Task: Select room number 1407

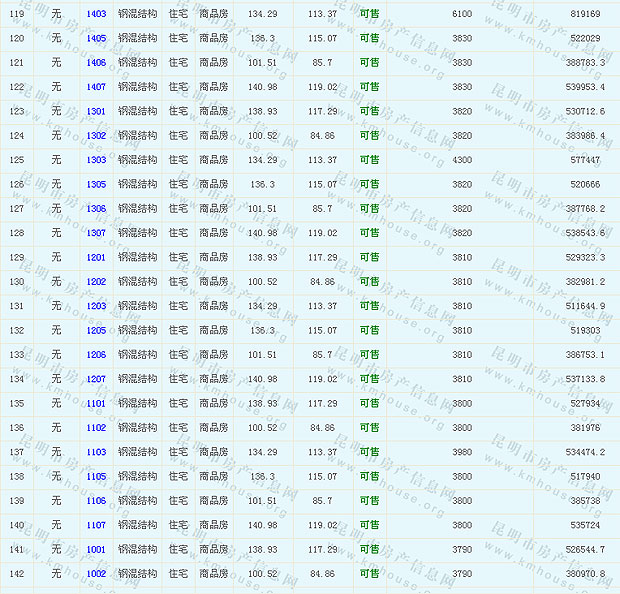Action: (x=96, y=87)
